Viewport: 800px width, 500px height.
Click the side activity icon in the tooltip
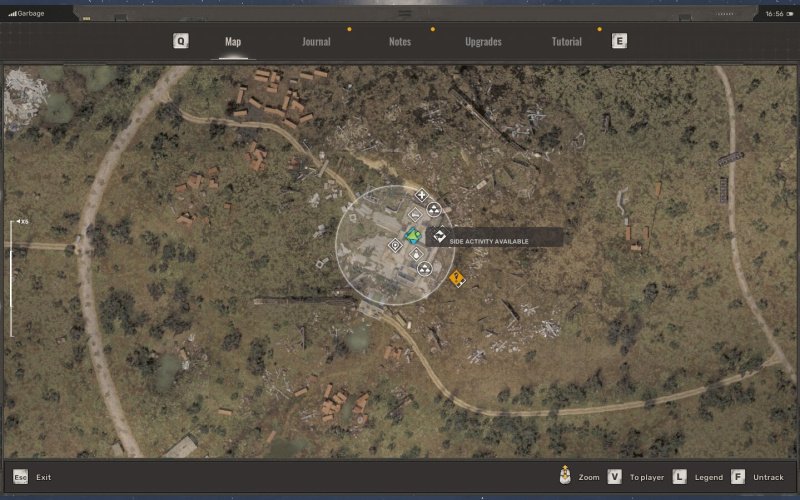click(x=439, y=235)
